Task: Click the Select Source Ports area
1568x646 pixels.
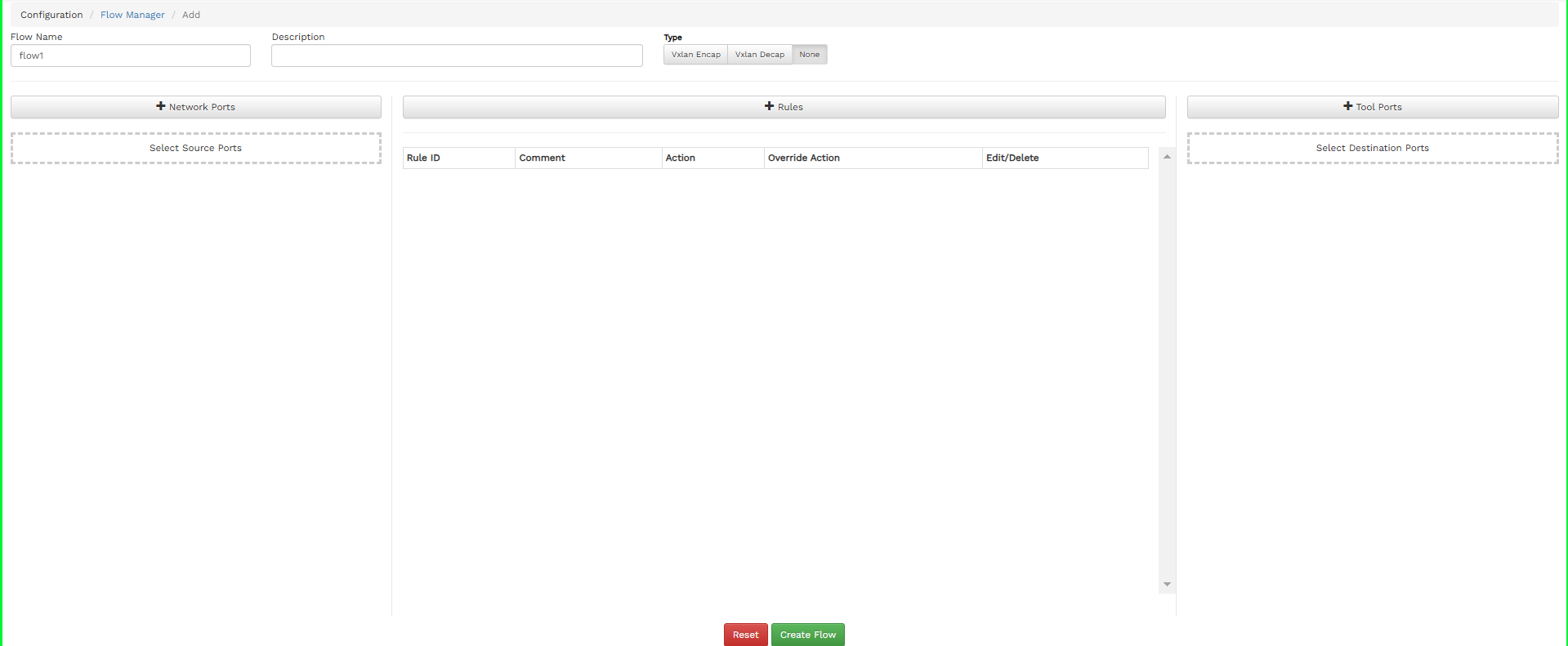Action: 196,148
